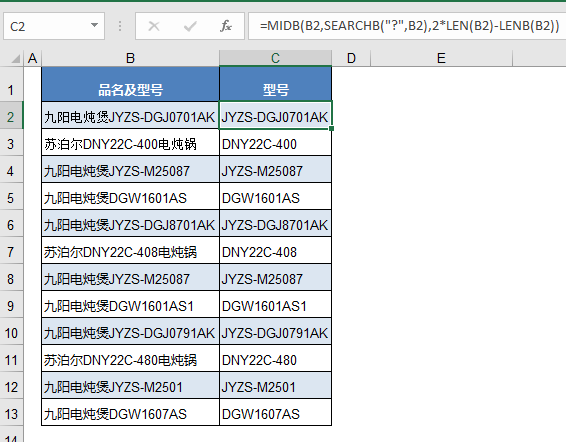Select cell 九阳电炖煲DGW1601AS in row 5
Viewport: 566px width, 442px height.
coord(130,196)
